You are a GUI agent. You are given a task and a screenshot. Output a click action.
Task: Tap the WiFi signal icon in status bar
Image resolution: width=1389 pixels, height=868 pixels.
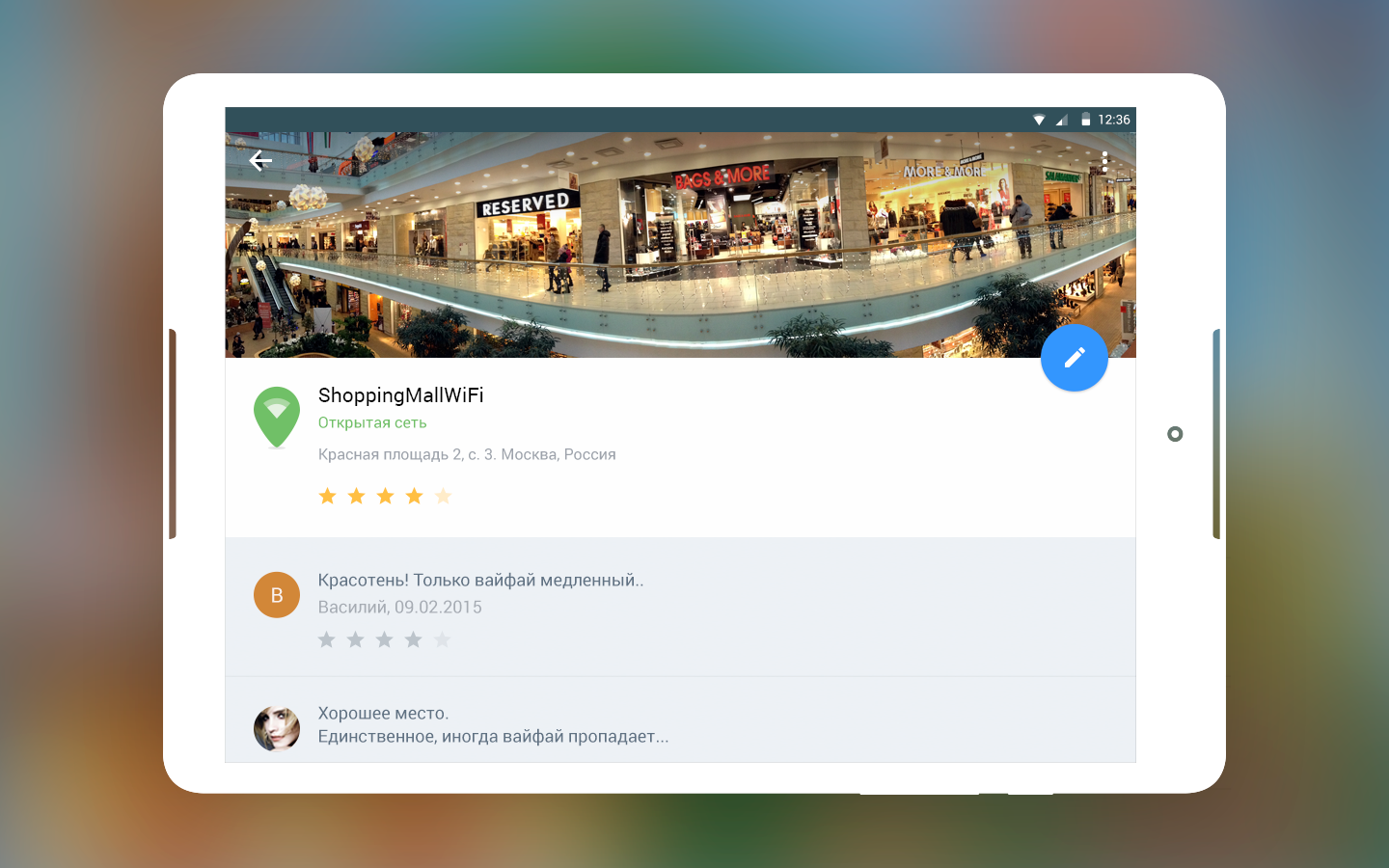(x=1039, y=120)
